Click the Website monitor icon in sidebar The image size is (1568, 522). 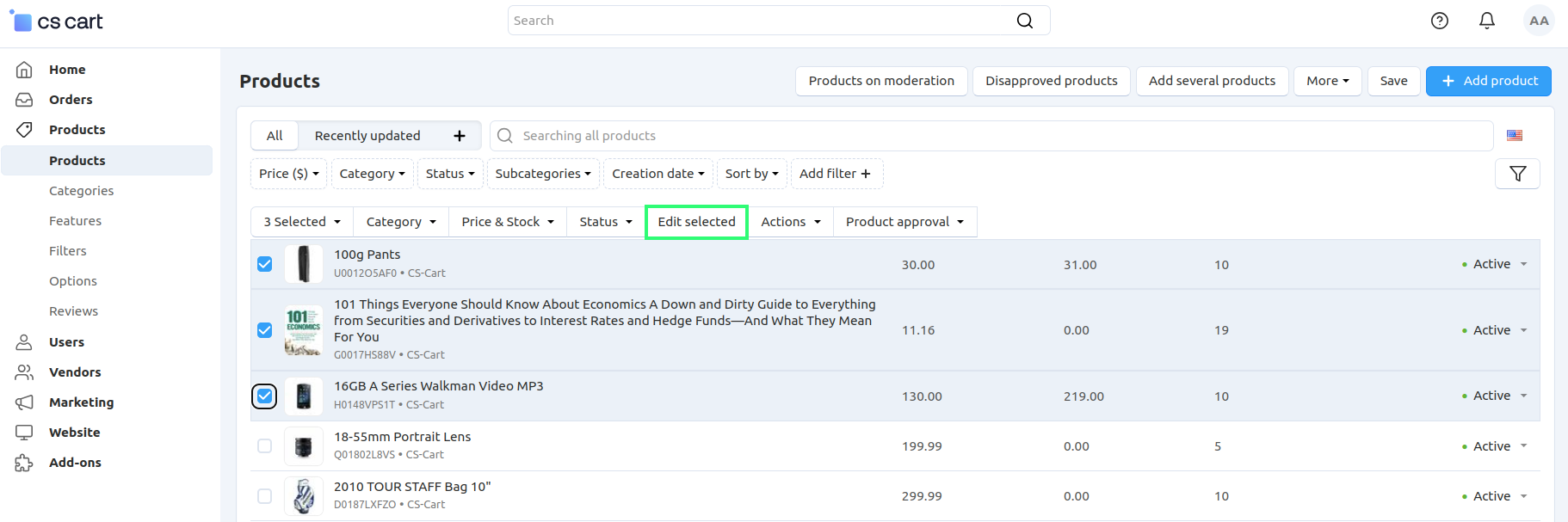[24, 433]
